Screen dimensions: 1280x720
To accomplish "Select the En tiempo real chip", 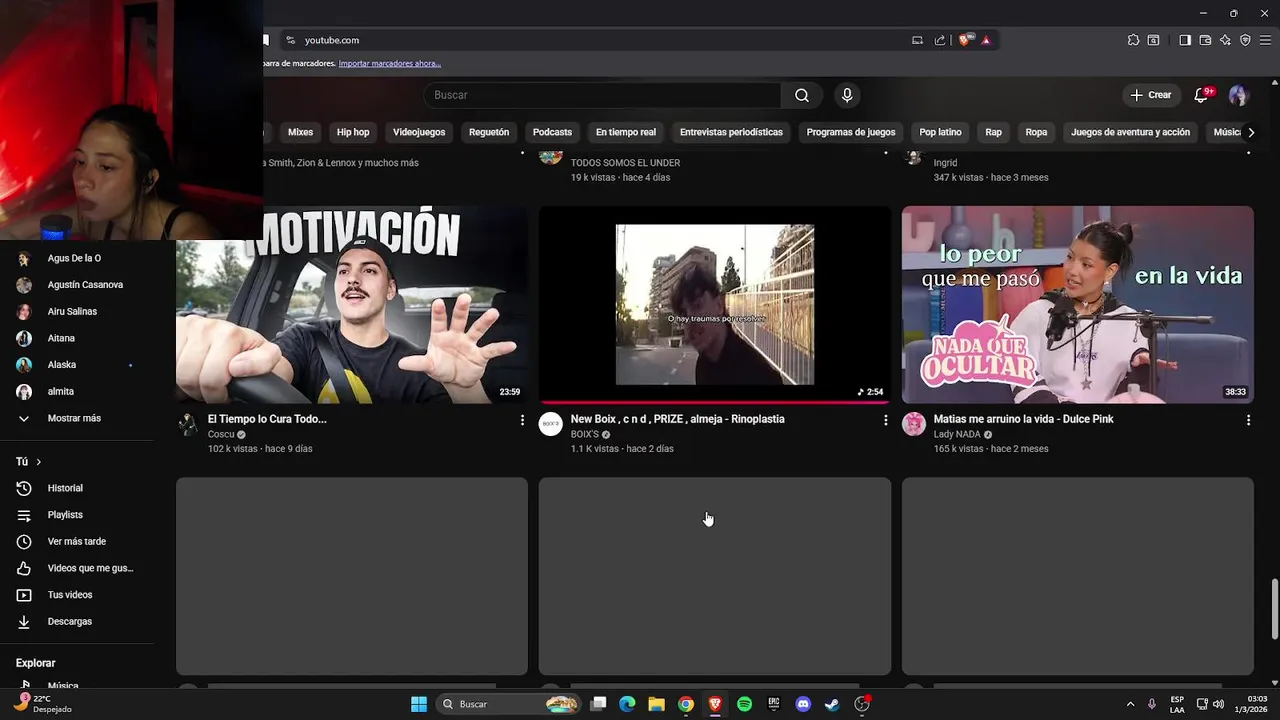I will (x=626, y=132).
